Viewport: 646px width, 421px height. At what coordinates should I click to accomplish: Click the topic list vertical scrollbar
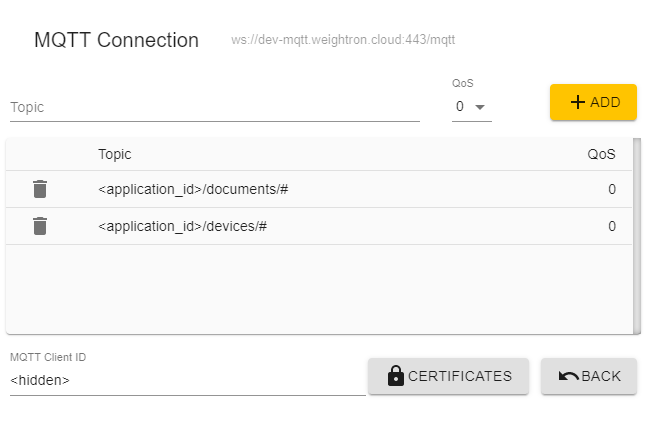637,236
